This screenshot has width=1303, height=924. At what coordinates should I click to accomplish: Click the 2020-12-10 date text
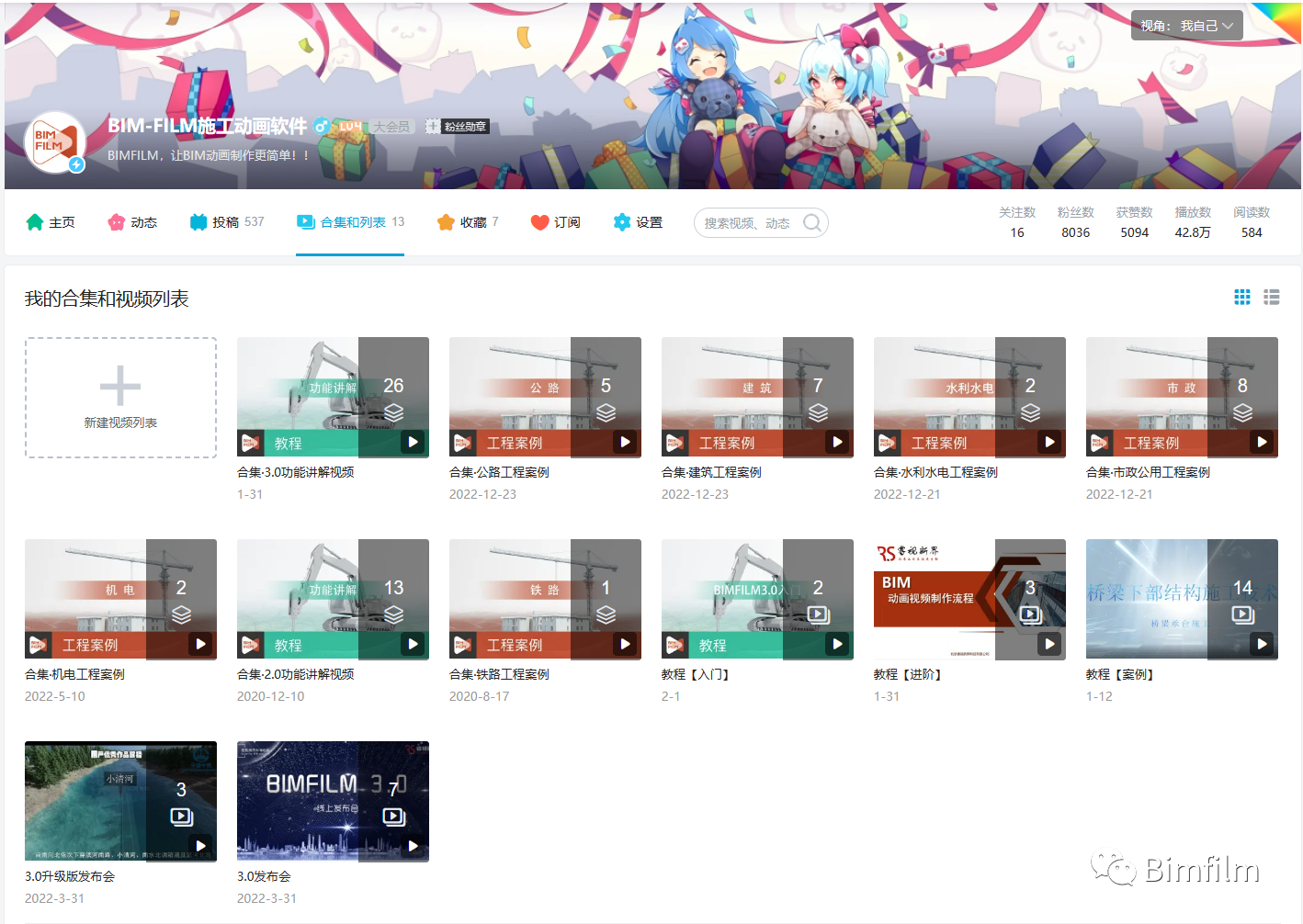coord(270,696)
